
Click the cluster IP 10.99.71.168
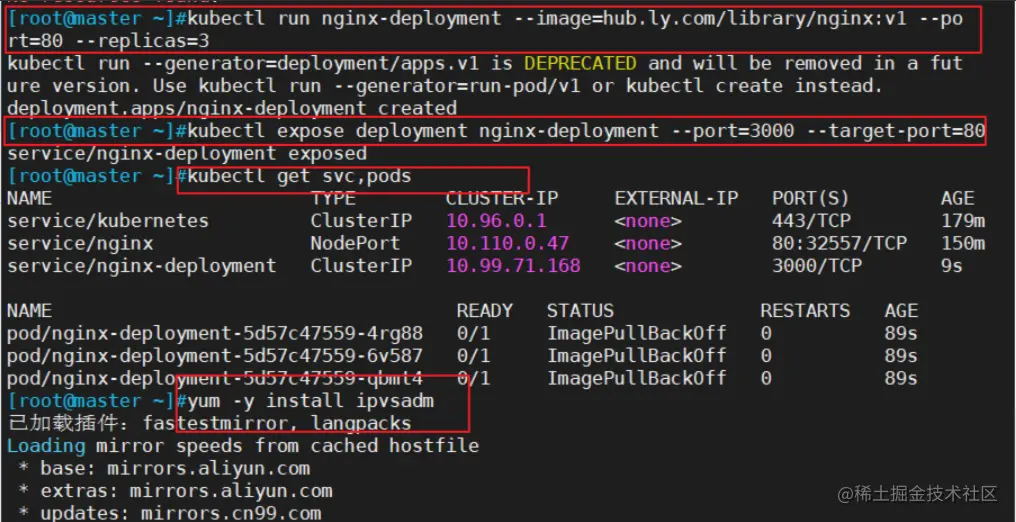click(x=513, y=266)
